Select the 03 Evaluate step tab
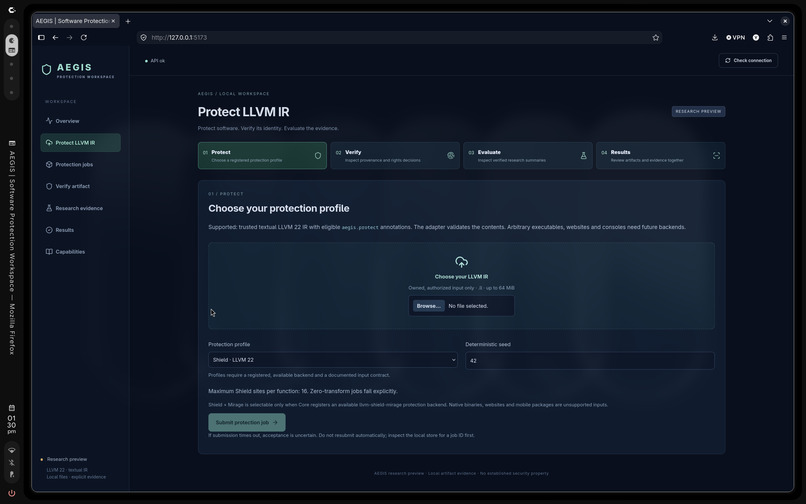Screen dimensions: 806x504 [527, 156]
